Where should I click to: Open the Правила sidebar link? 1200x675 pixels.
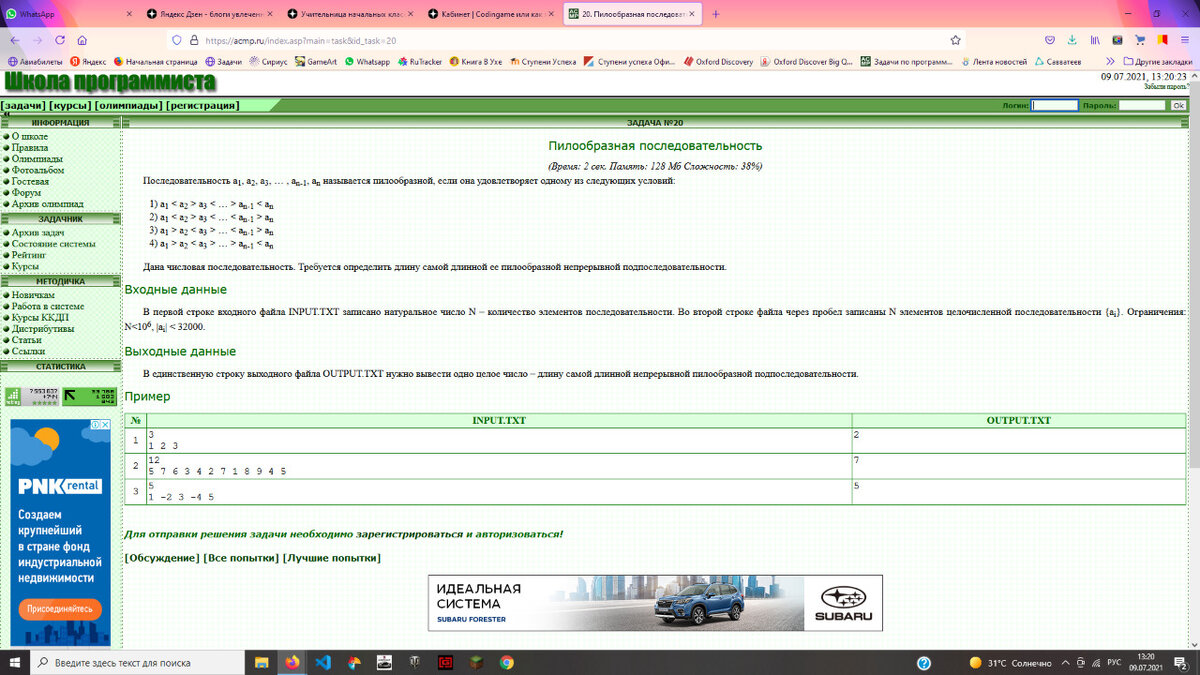coord(30,147)
